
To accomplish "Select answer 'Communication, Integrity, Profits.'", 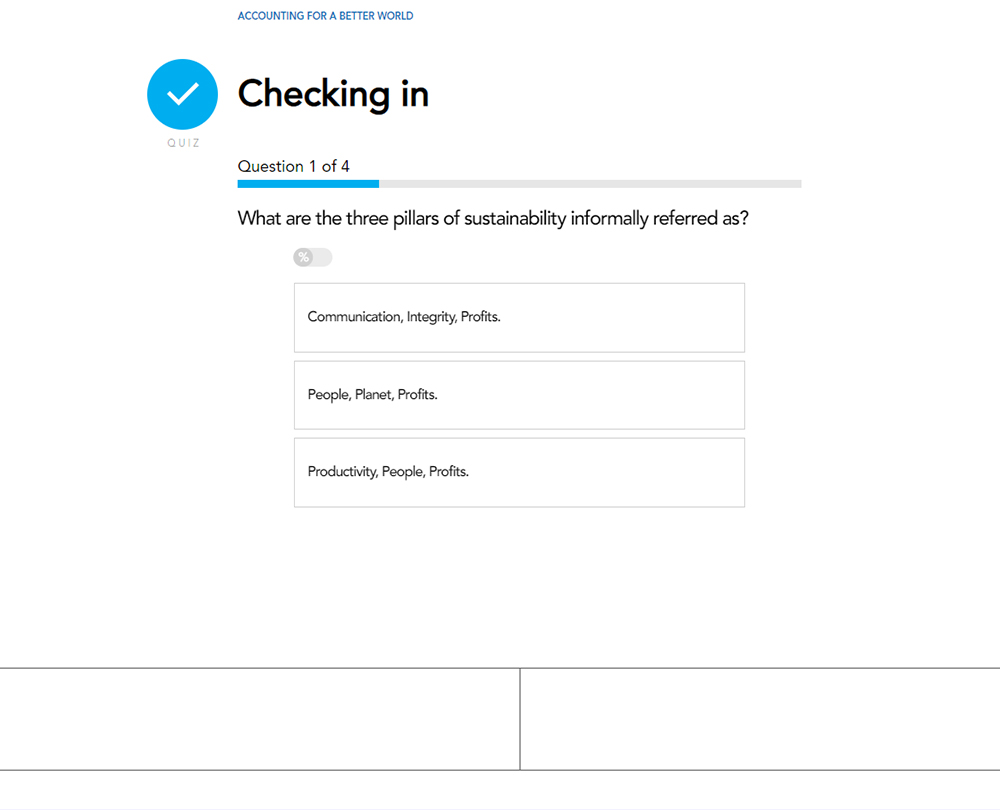I will pyautogui.click(x=519, y=317).
